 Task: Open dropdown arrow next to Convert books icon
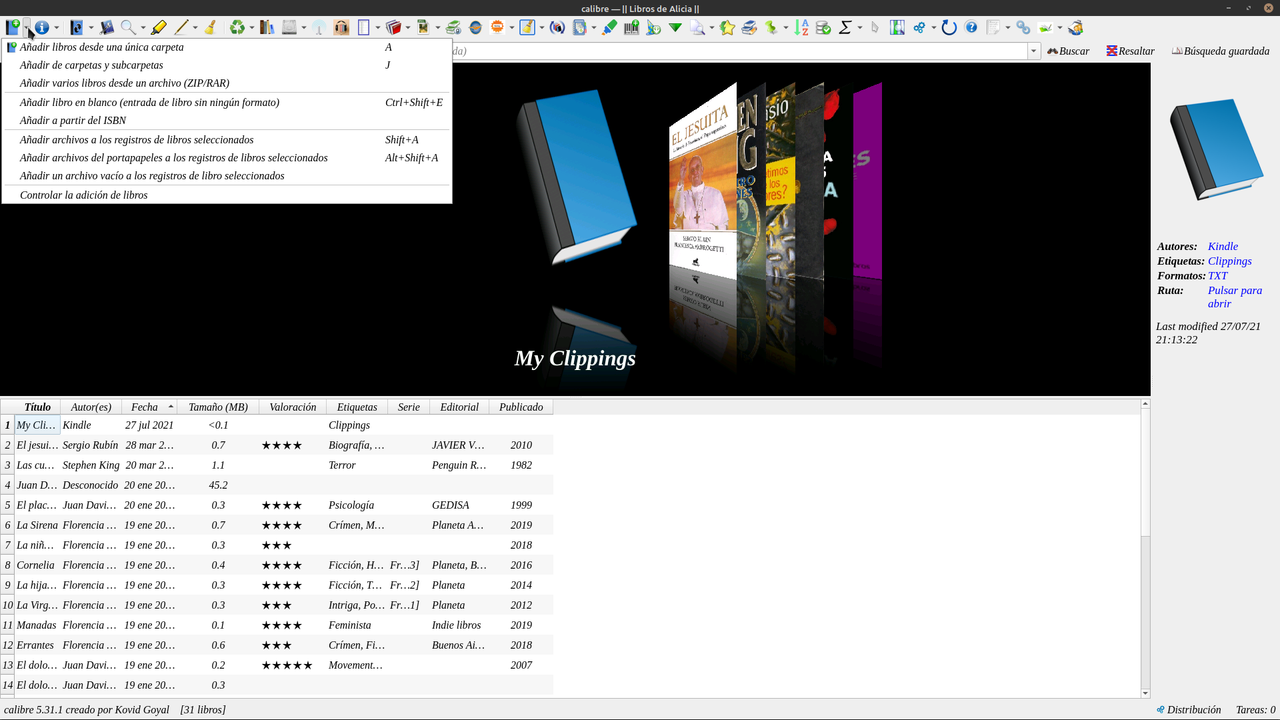pos(91,27)
